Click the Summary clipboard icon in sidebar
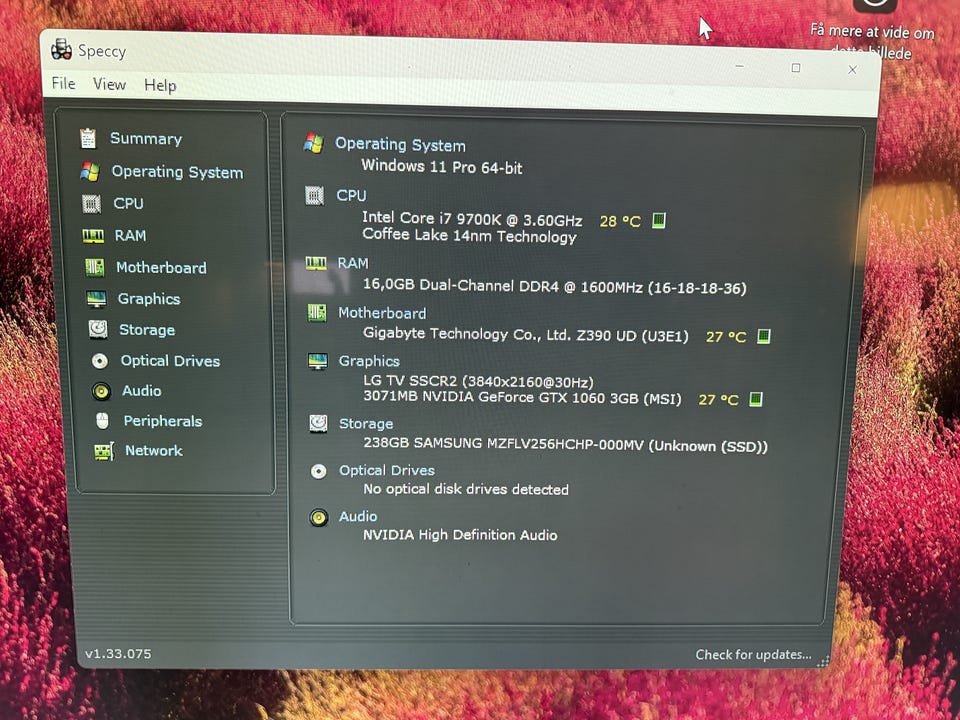The width and height of the screenshot is (960, 720). (88, 138)
